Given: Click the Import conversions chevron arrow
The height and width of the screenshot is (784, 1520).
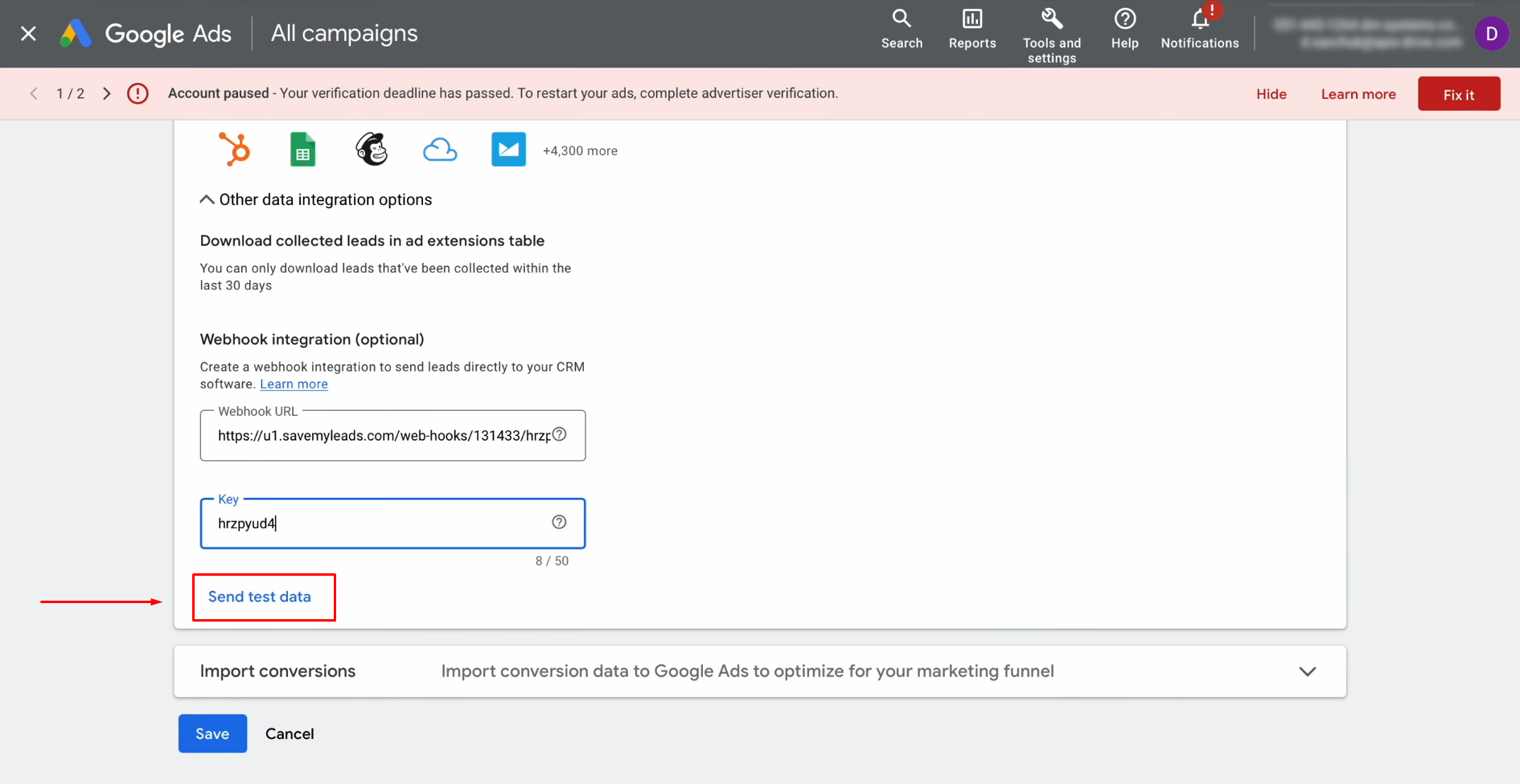Looking at the screenshot, I should (x=1308, y=671).
